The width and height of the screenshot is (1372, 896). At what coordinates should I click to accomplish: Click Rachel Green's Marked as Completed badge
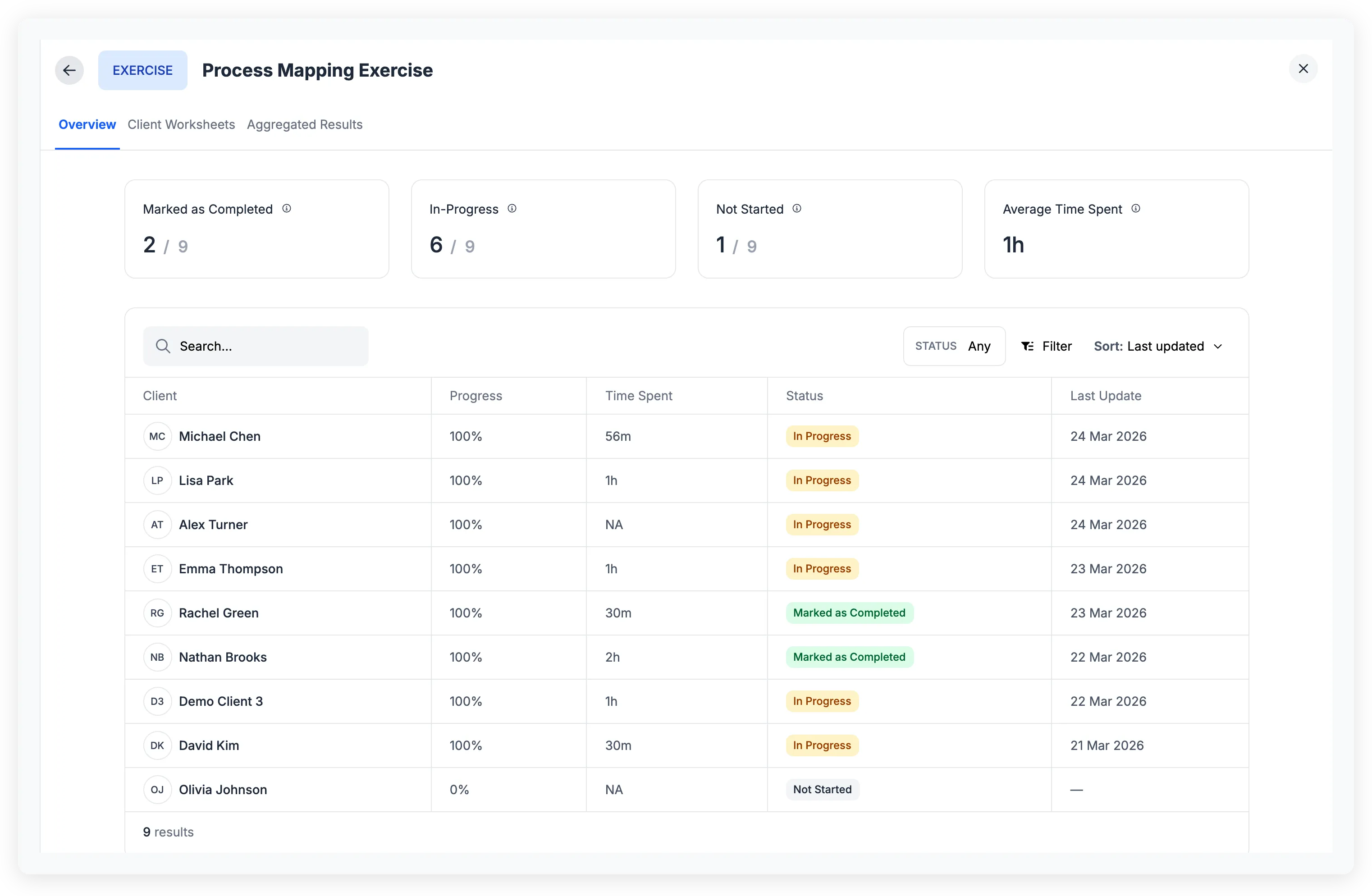point(849,613)
